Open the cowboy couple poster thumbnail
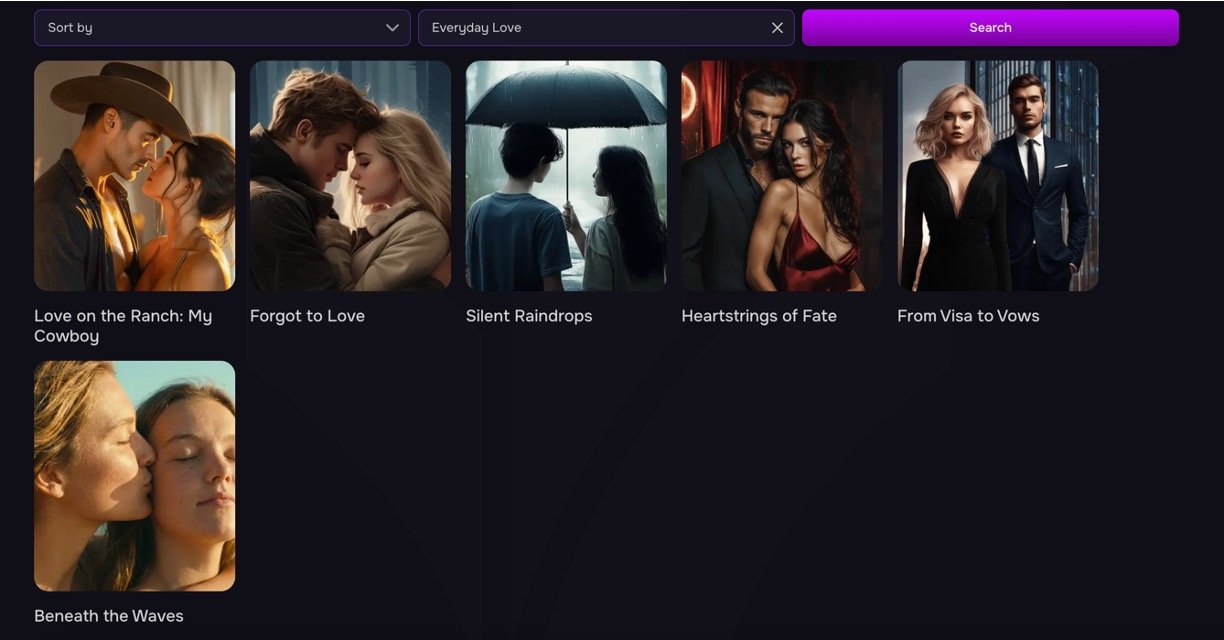The width and height of the screenshot is (1224, 640). pyautogui.click(x=134, y=176)
